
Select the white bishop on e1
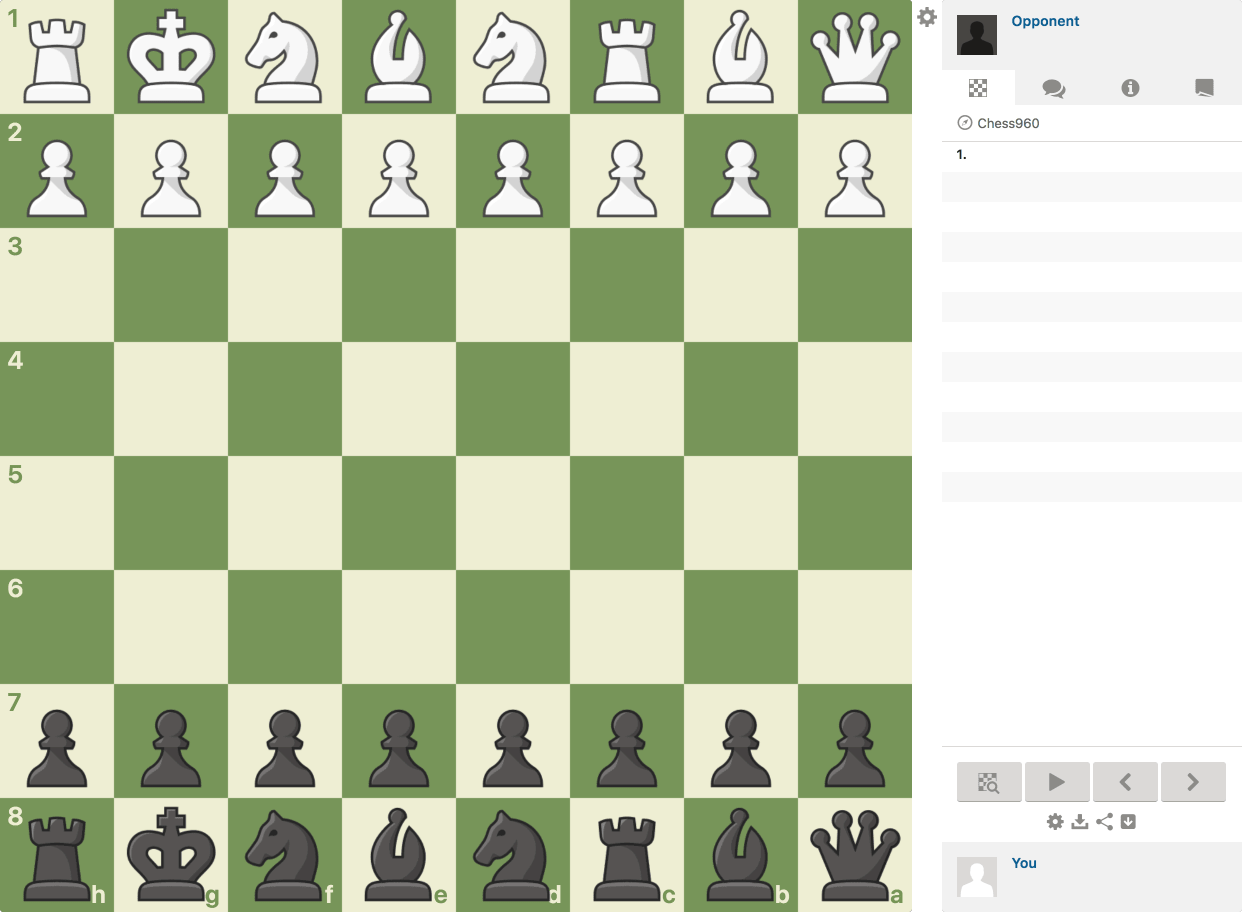[x=399, y=57]
